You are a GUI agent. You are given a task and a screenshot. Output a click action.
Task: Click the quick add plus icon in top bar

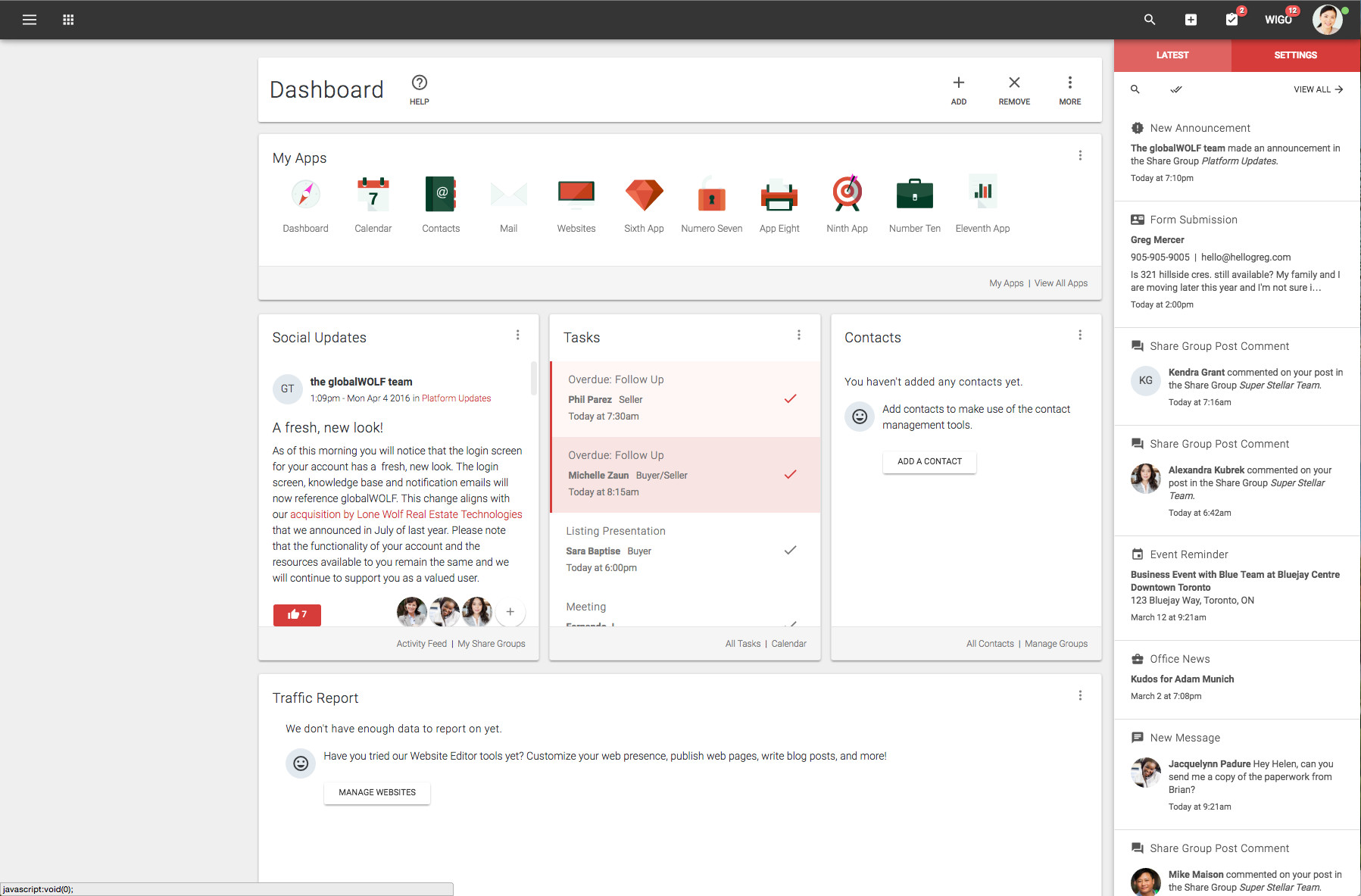coord(1191,20)
